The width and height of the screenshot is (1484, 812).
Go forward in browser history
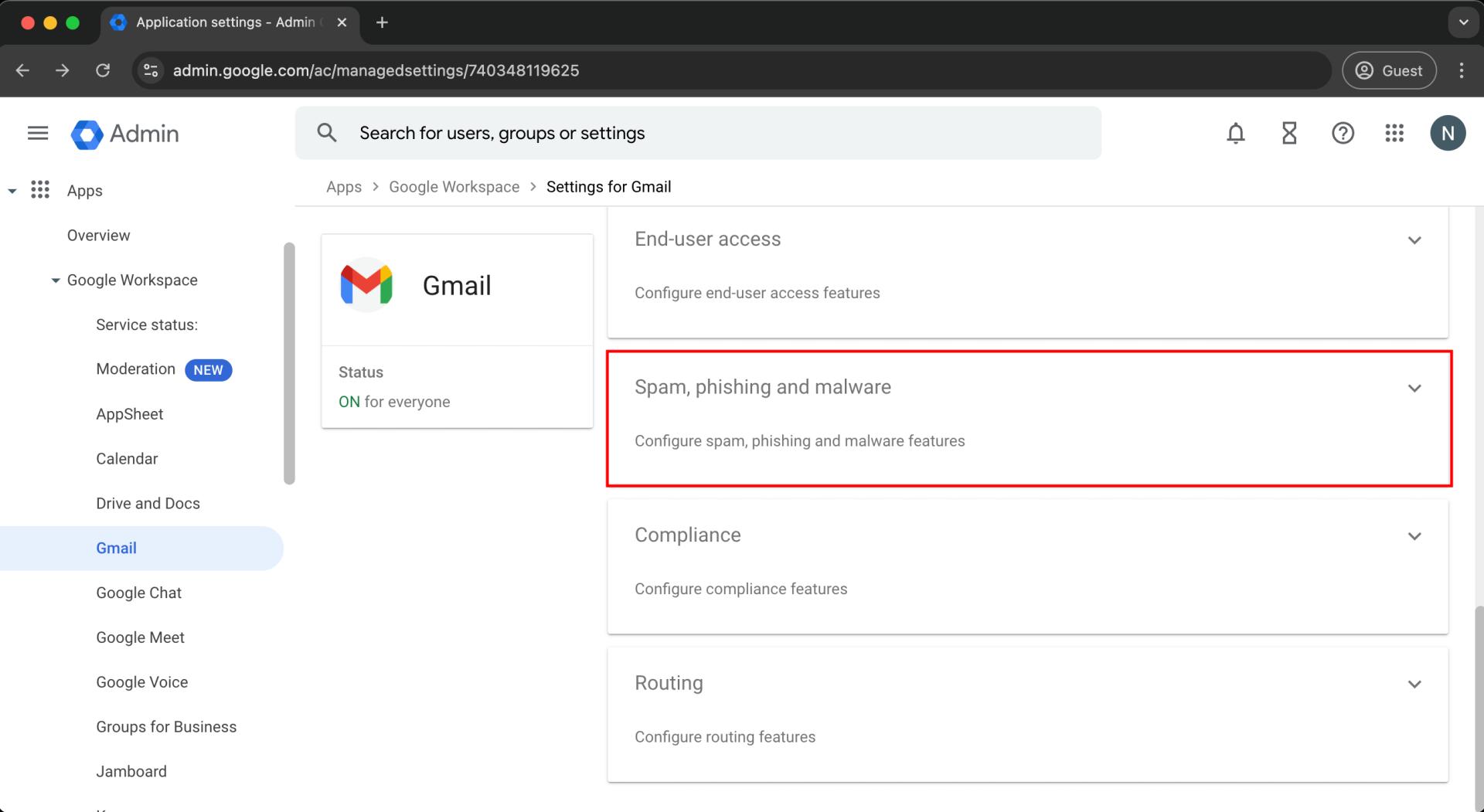(x=63, y=70)
